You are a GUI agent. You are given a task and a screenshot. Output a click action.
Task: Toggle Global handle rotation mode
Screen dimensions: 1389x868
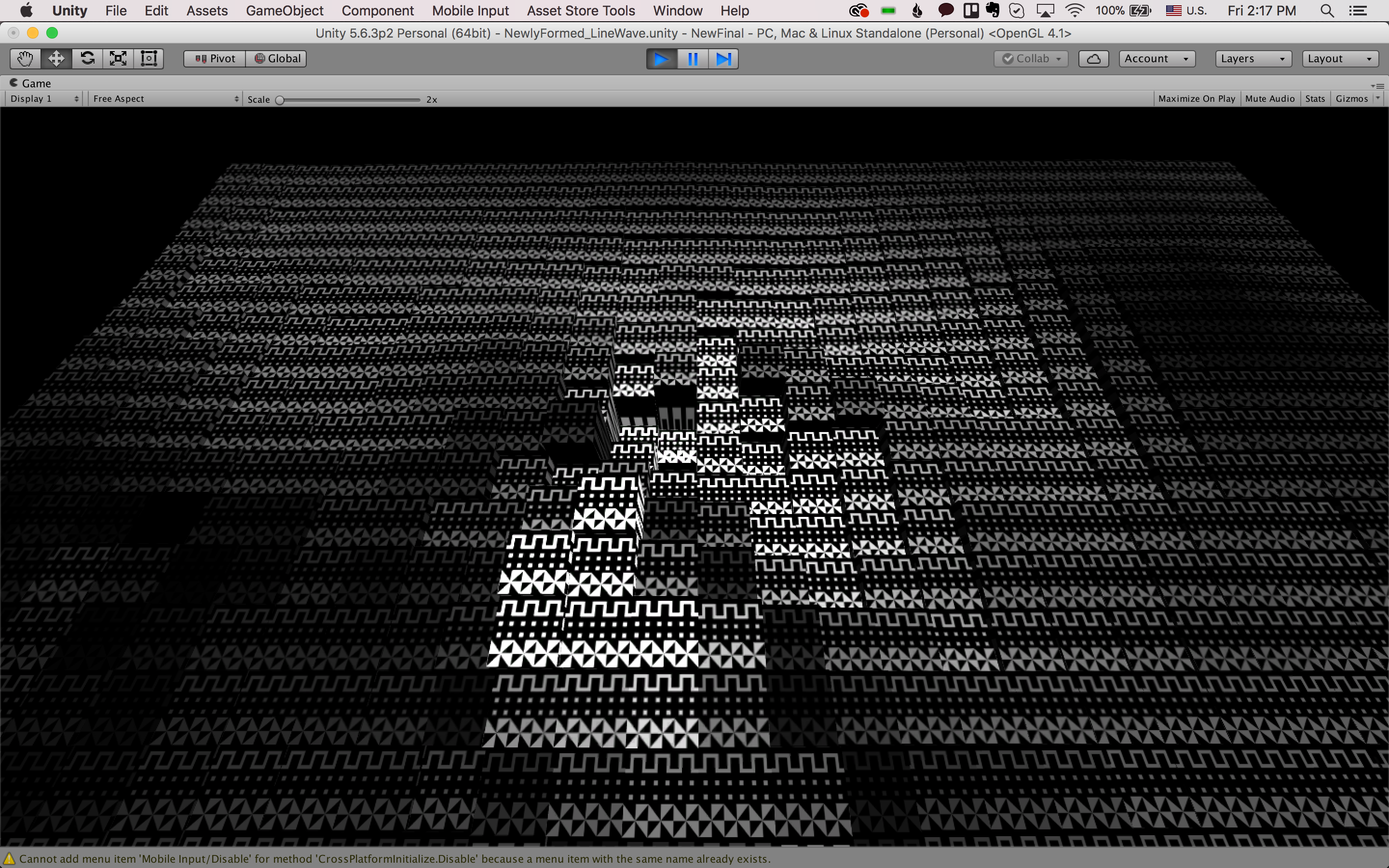(x=277, y=58)
